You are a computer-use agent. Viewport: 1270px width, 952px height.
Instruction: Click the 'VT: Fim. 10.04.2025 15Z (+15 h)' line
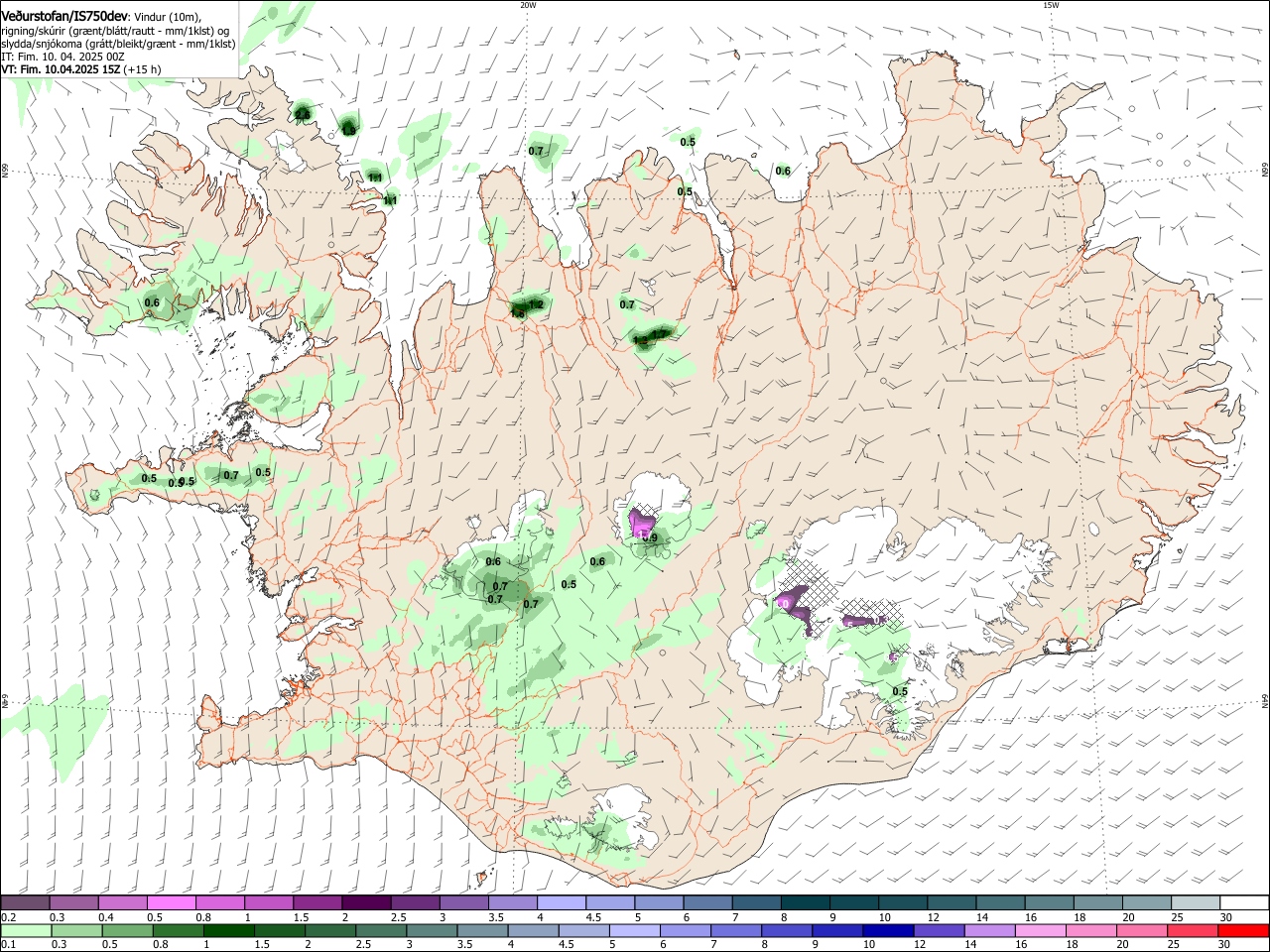tap(81, 69)
